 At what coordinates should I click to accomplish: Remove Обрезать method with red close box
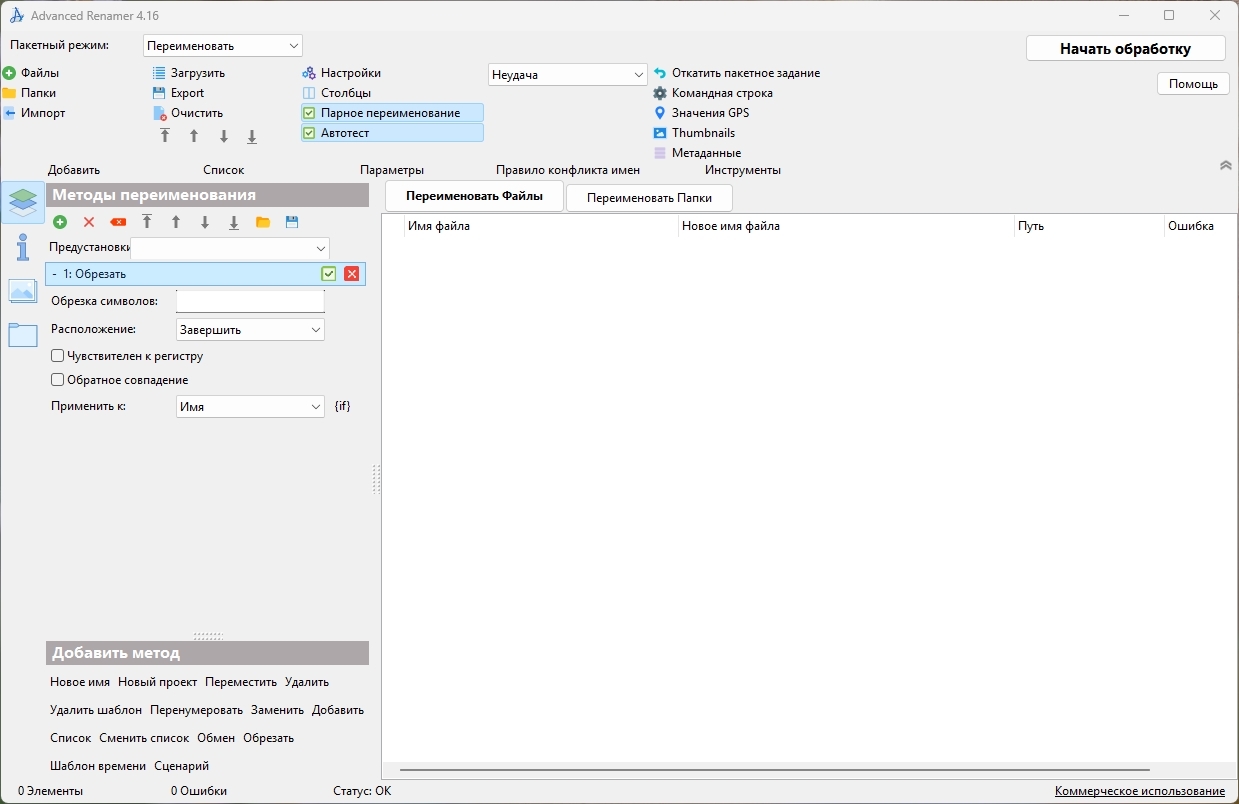(351, 274)
